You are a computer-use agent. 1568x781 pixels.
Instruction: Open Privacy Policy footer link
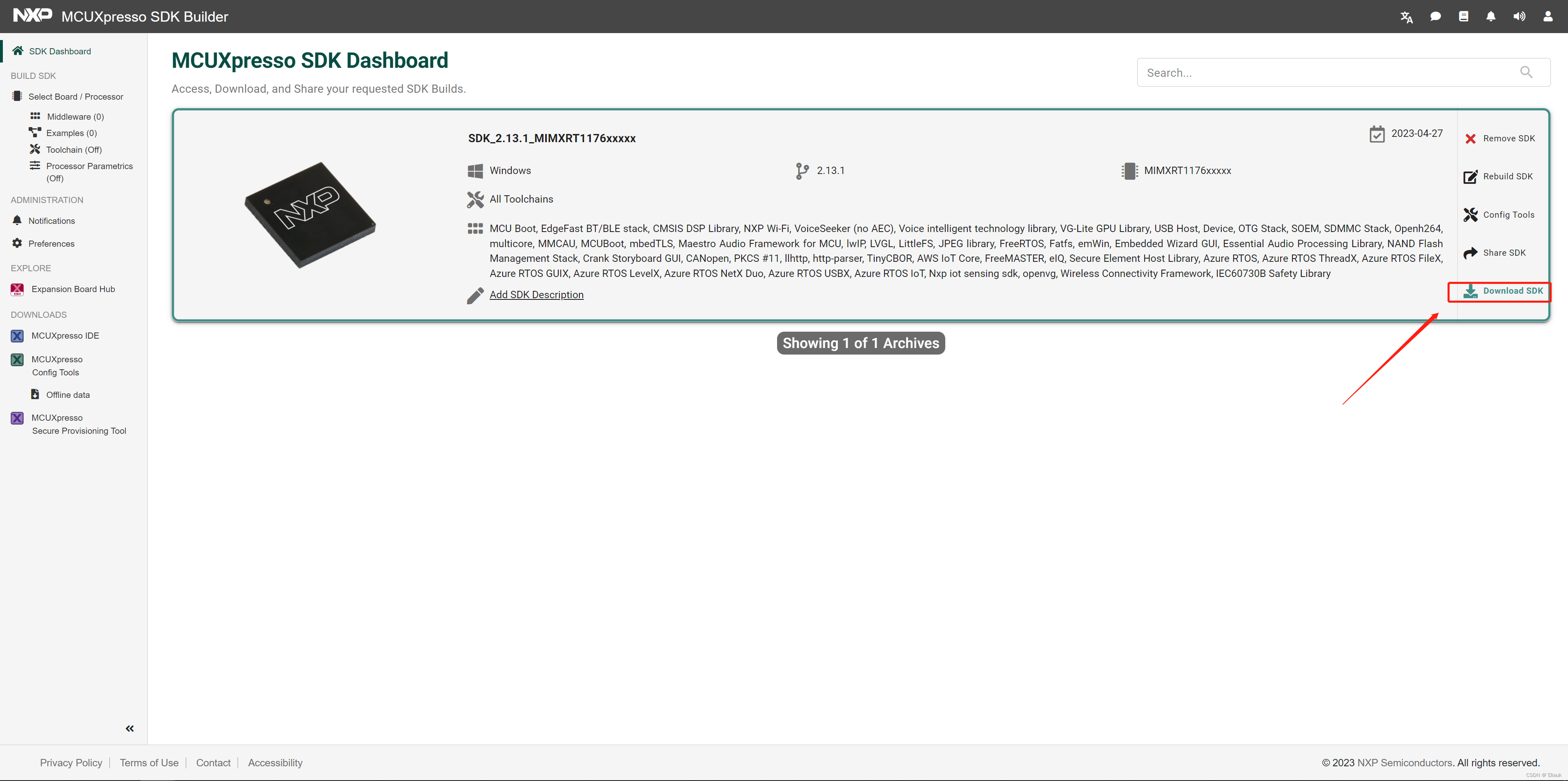(71, 763)
